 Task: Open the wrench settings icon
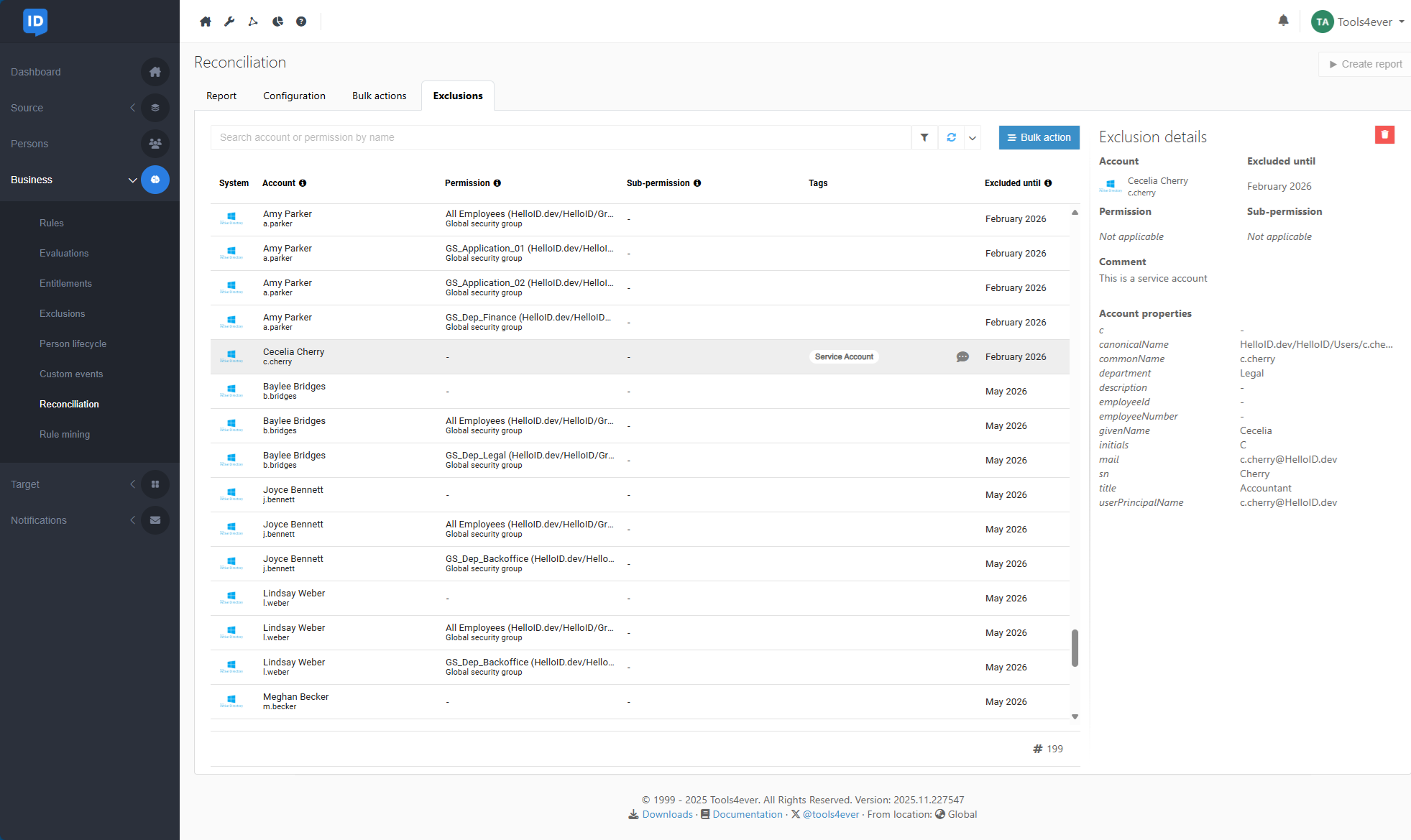229,22
